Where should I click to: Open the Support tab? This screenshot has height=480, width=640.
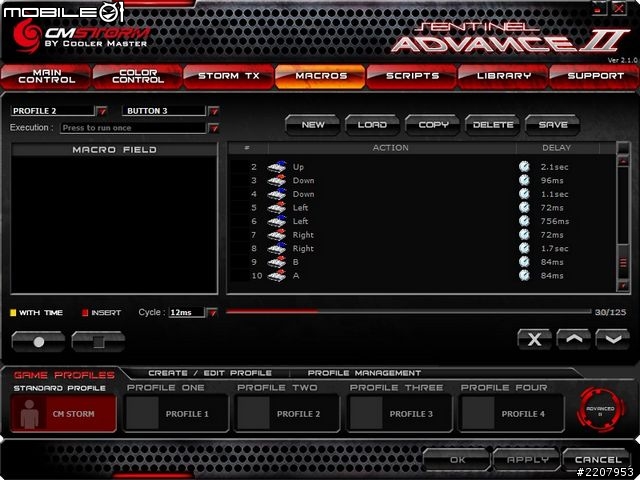594,76
